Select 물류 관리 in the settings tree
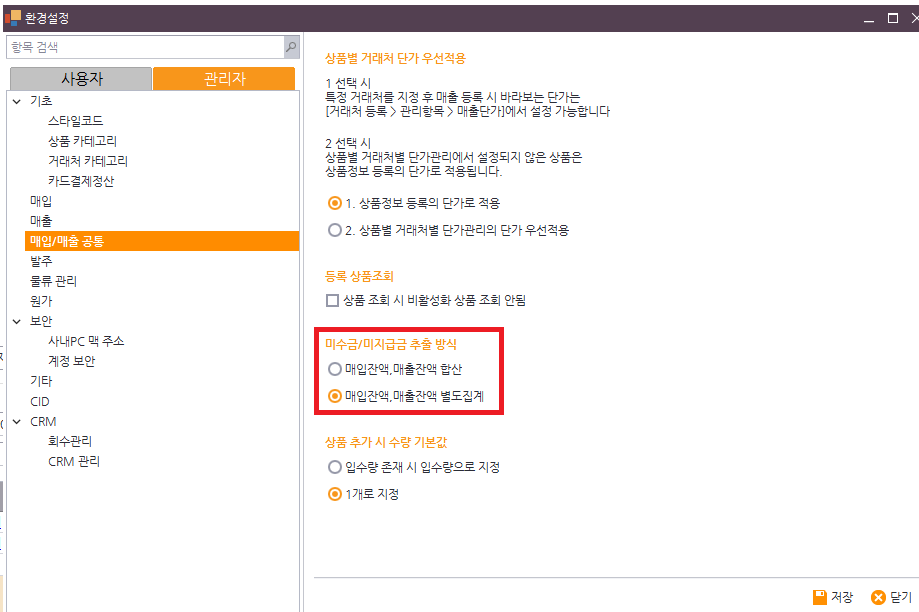The height and width of the screenshot is (612, 919). tap(54, 281)
